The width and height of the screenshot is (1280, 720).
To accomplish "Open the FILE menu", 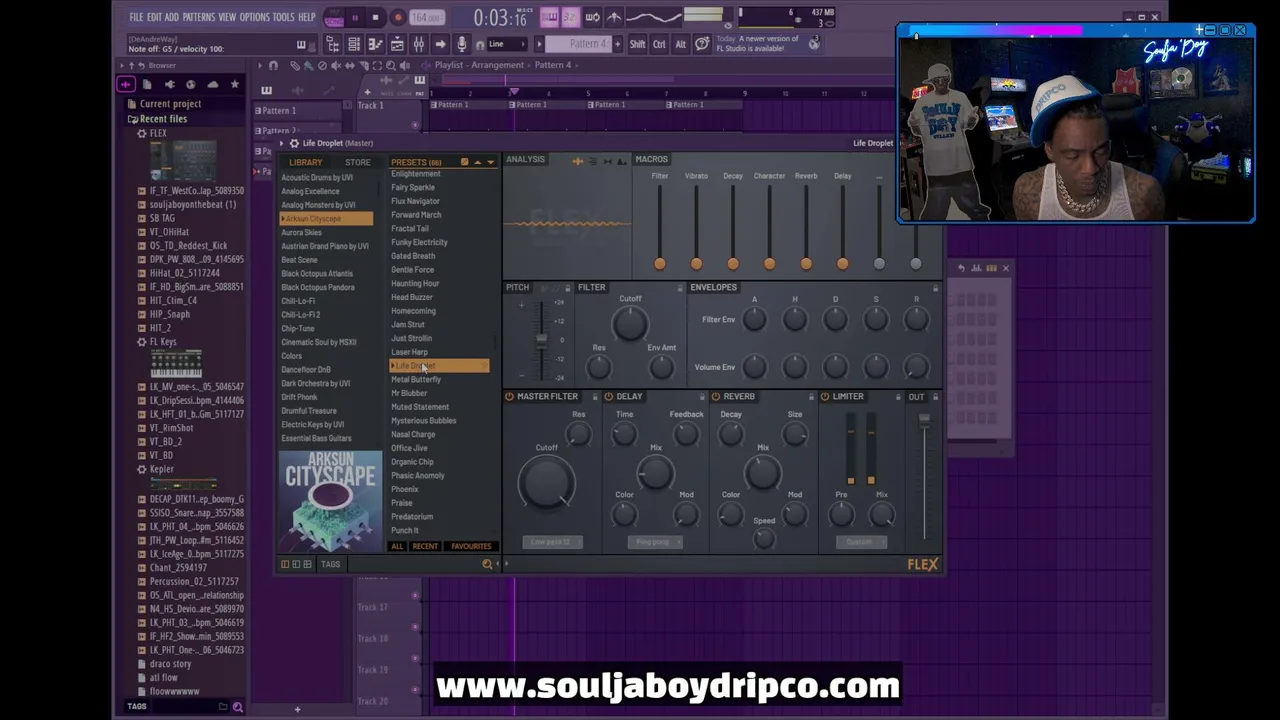I will click(136, 17).
